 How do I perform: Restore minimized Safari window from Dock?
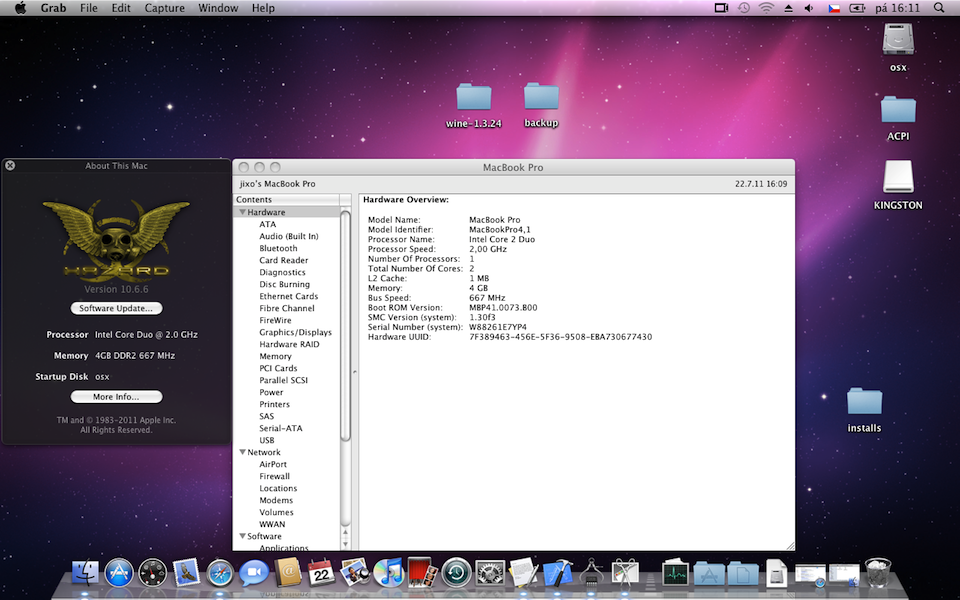[x=810, y=576]
